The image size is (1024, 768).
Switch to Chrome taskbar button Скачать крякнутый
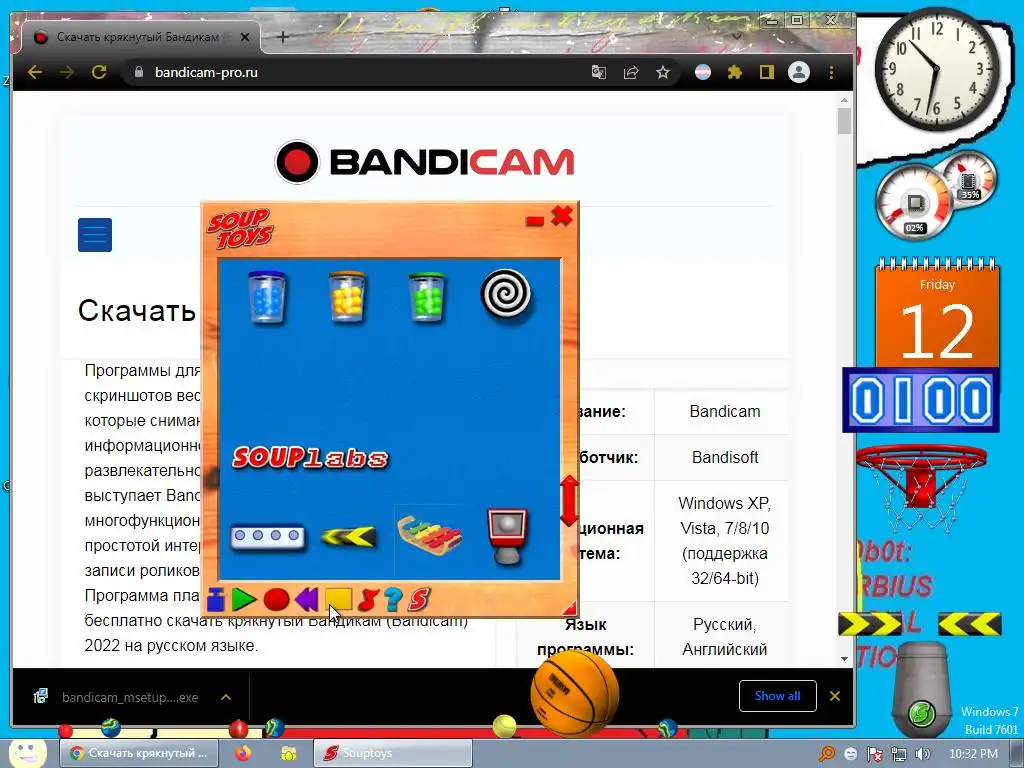[x=138, y=753]
